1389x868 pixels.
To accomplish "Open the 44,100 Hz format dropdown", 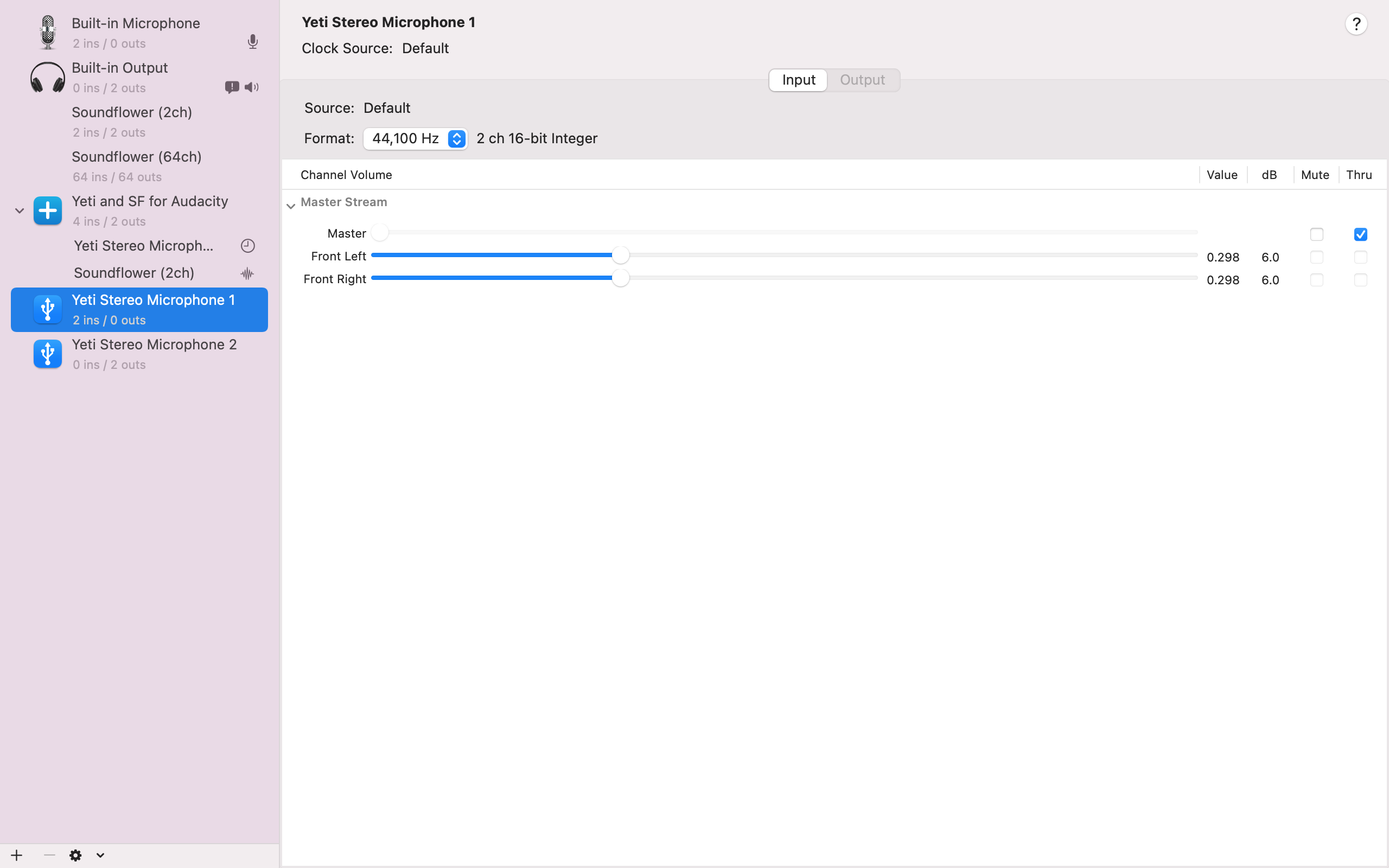I will pyautogui.click(x=415, y=139).
